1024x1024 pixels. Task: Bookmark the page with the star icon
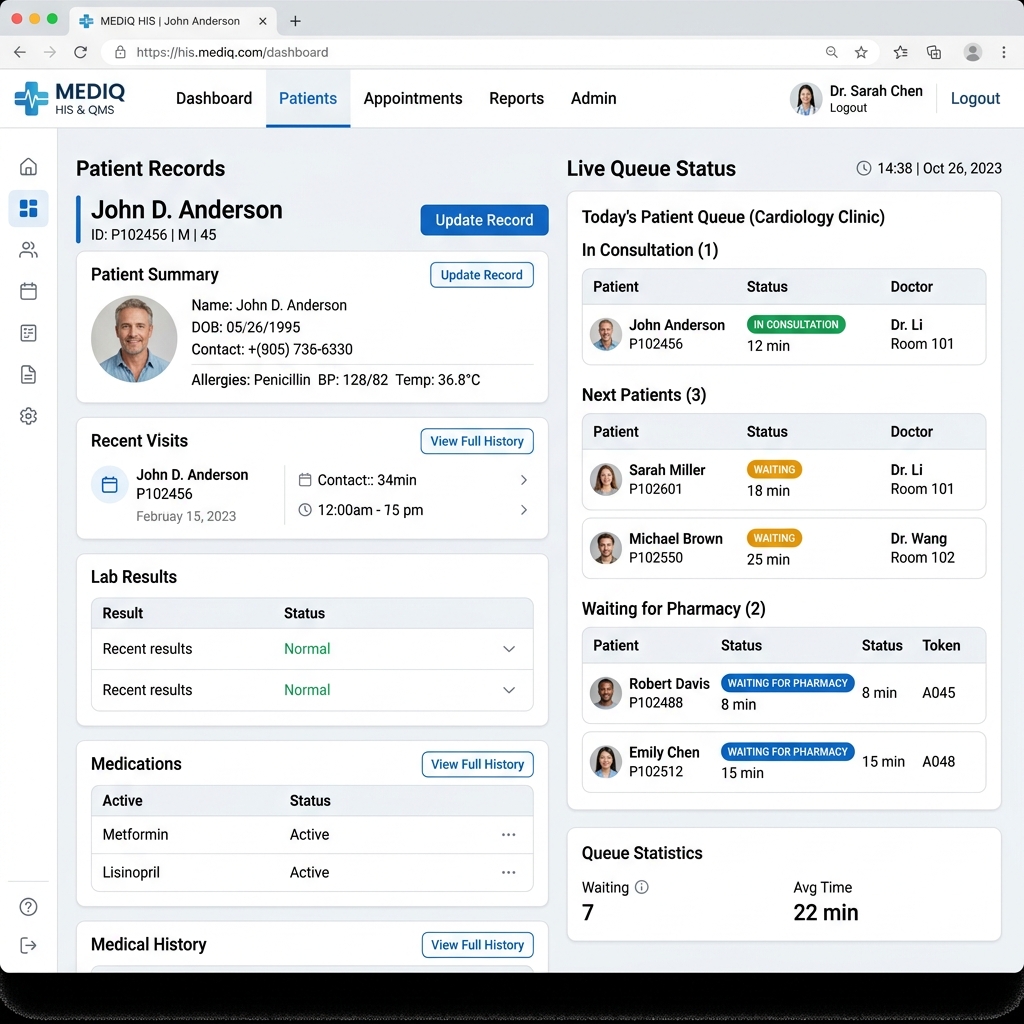[x=861, y=52]
